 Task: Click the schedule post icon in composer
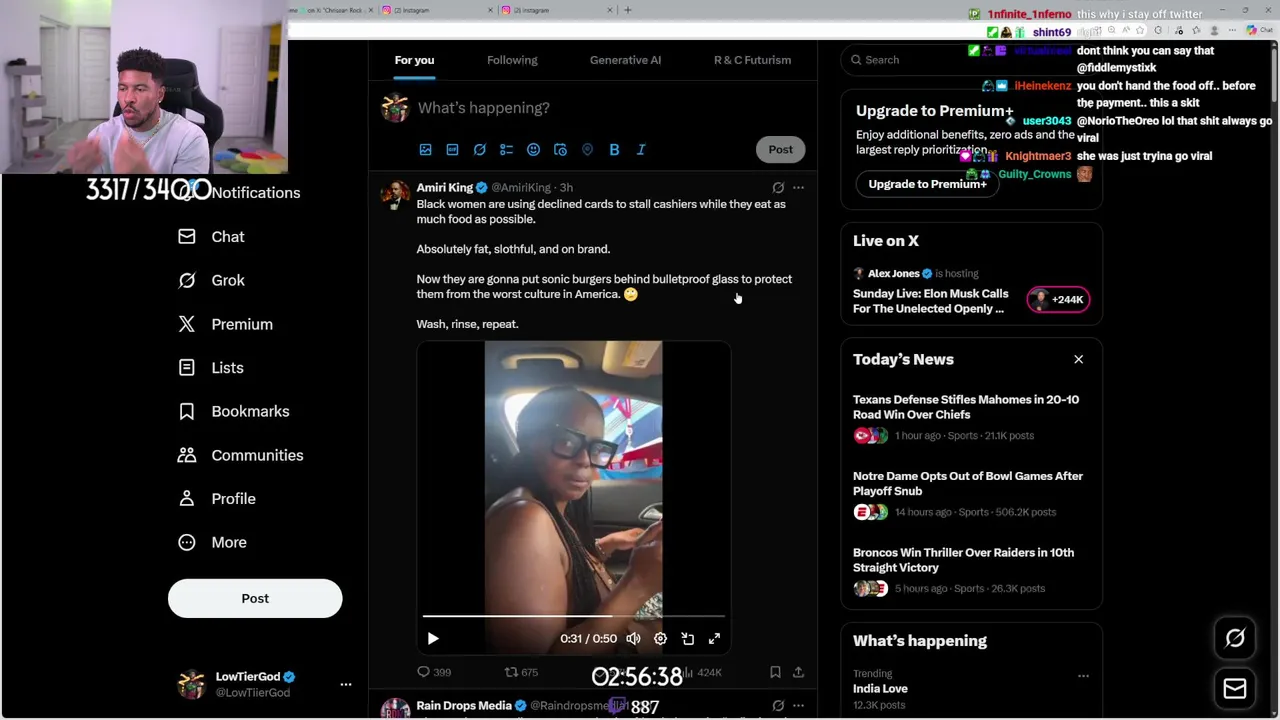point(560,150)
